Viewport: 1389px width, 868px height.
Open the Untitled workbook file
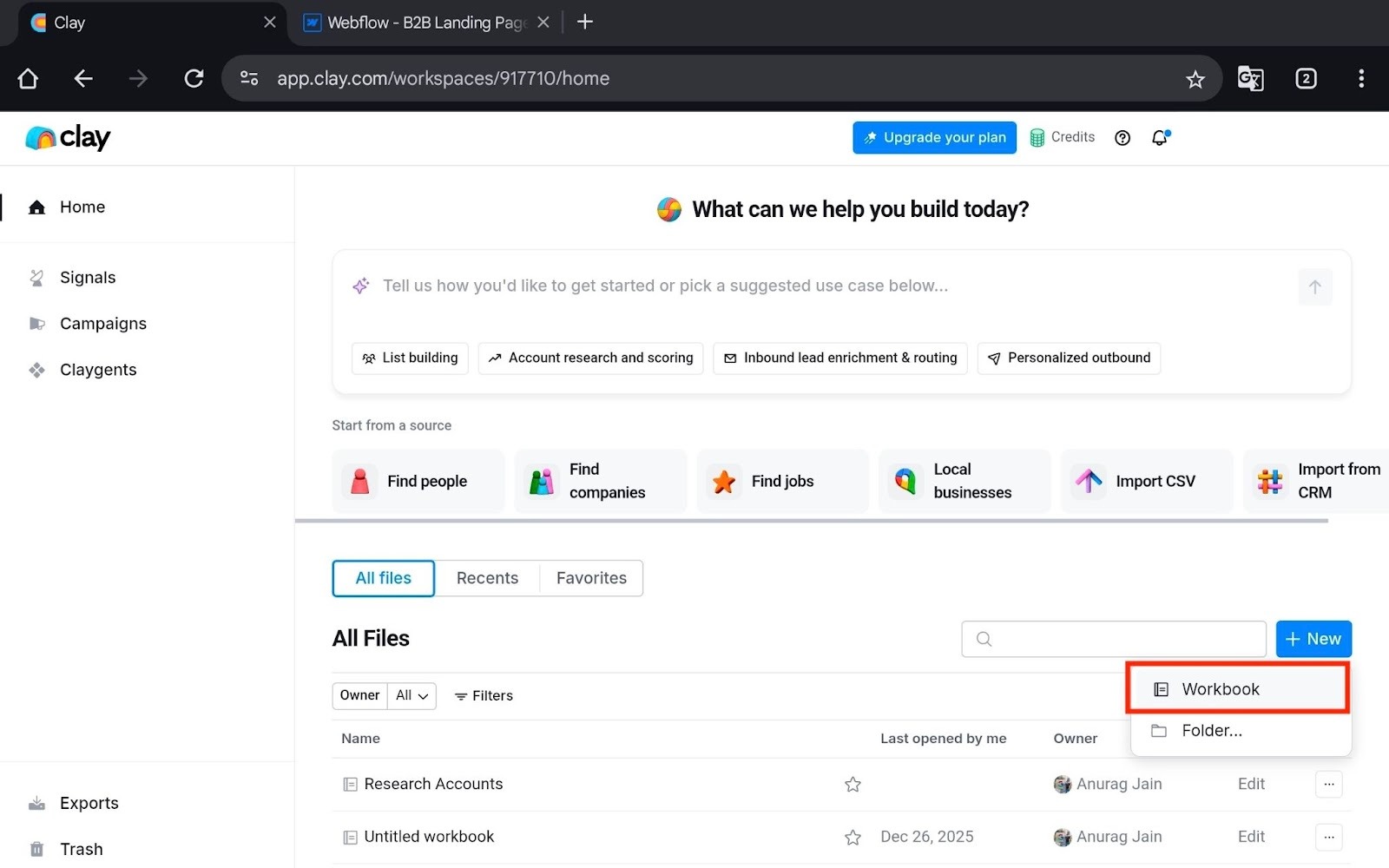tap(429, 837)
